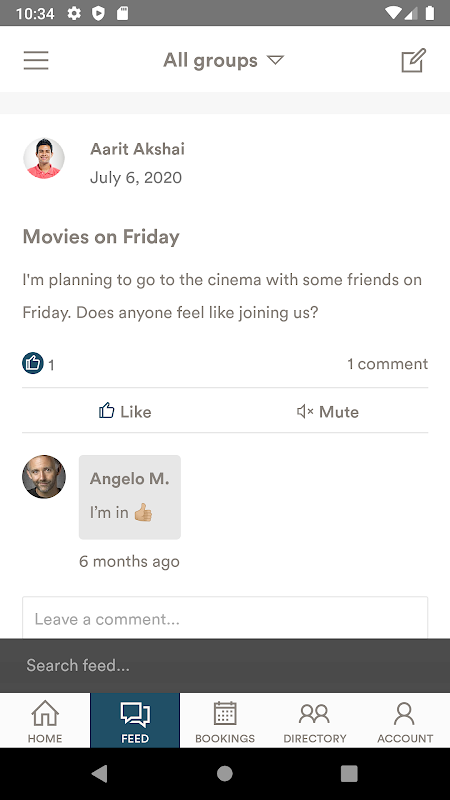Open Aarit Akshai's profile picture
The height and width of the screenshot is (800, 450).
[44, 158]
